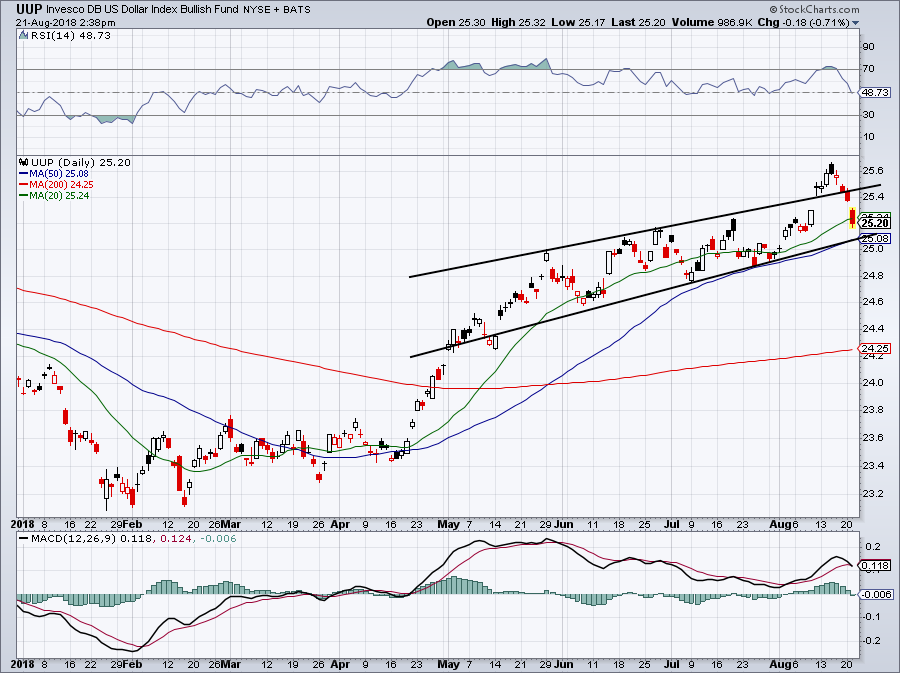The image size is (900, 673).
Task: Select the green MA(20) legend line marker
Action: [x=24, y=196]
